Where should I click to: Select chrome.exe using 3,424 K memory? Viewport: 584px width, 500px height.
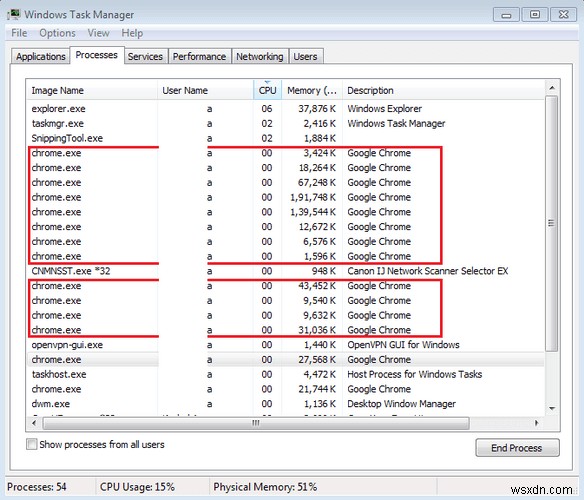coord(286,153)
